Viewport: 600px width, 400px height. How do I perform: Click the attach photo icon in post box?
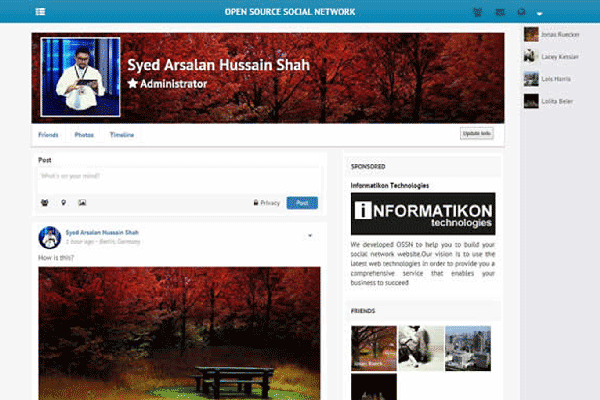click(82, 203)
